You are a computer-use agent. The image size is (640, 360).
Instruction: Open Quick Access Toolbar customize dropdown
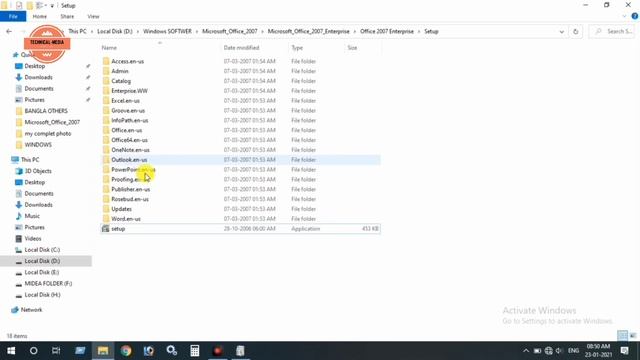52,6
